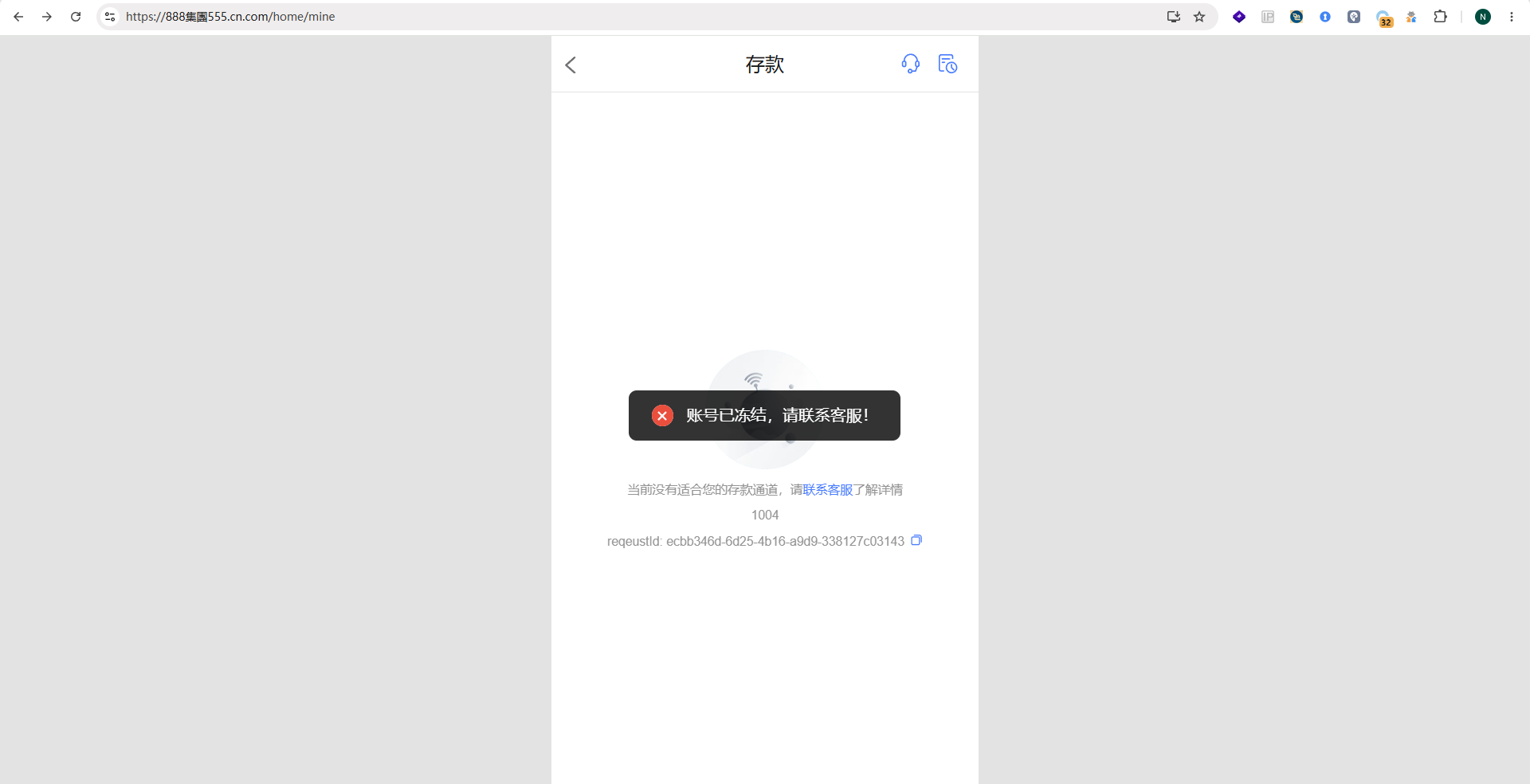
Task: Click the 存款 page title
Action: tap(765, 65)
